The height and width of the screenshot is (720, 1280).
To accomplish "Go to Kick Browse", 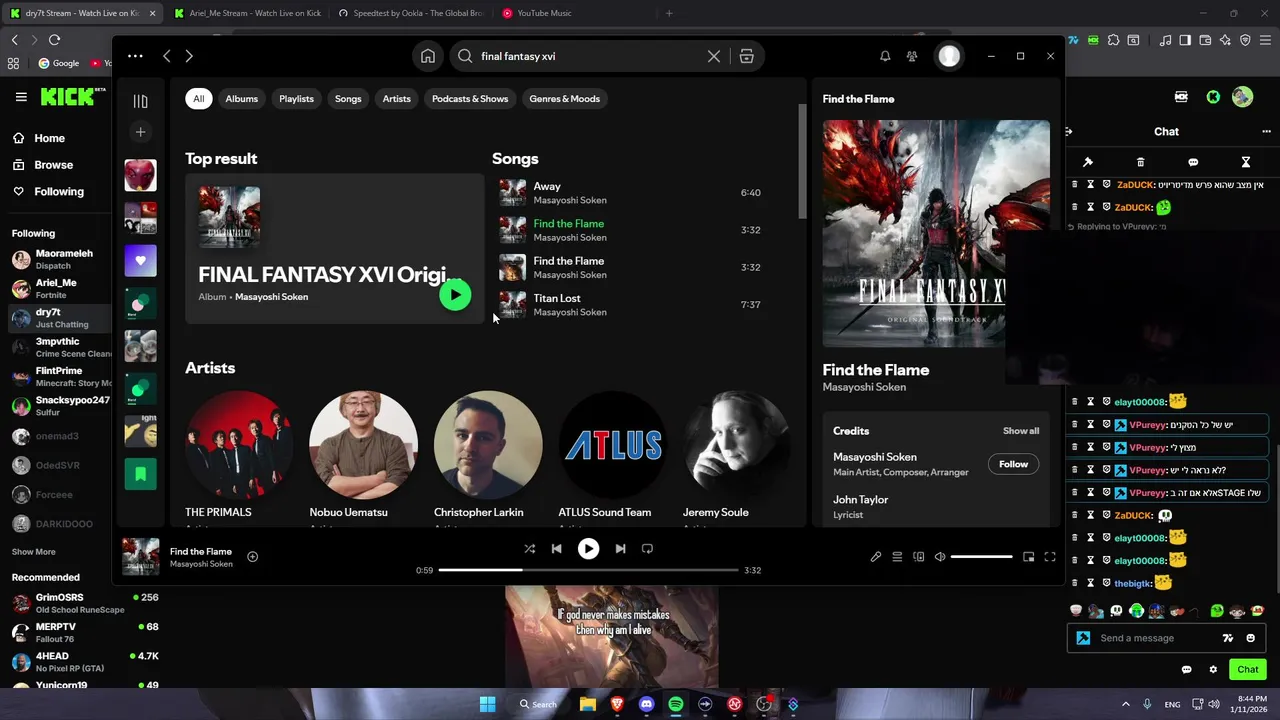I will (43, 165).
